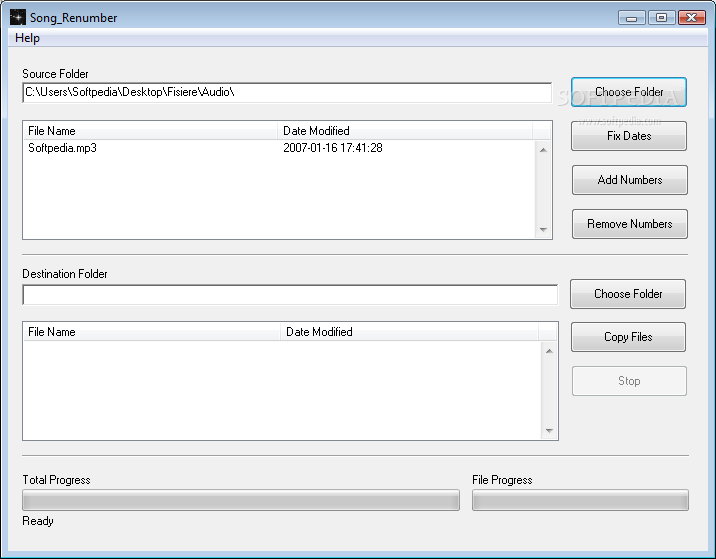
Task: Close the Song_Renumber window
Action: pos(691,18)
